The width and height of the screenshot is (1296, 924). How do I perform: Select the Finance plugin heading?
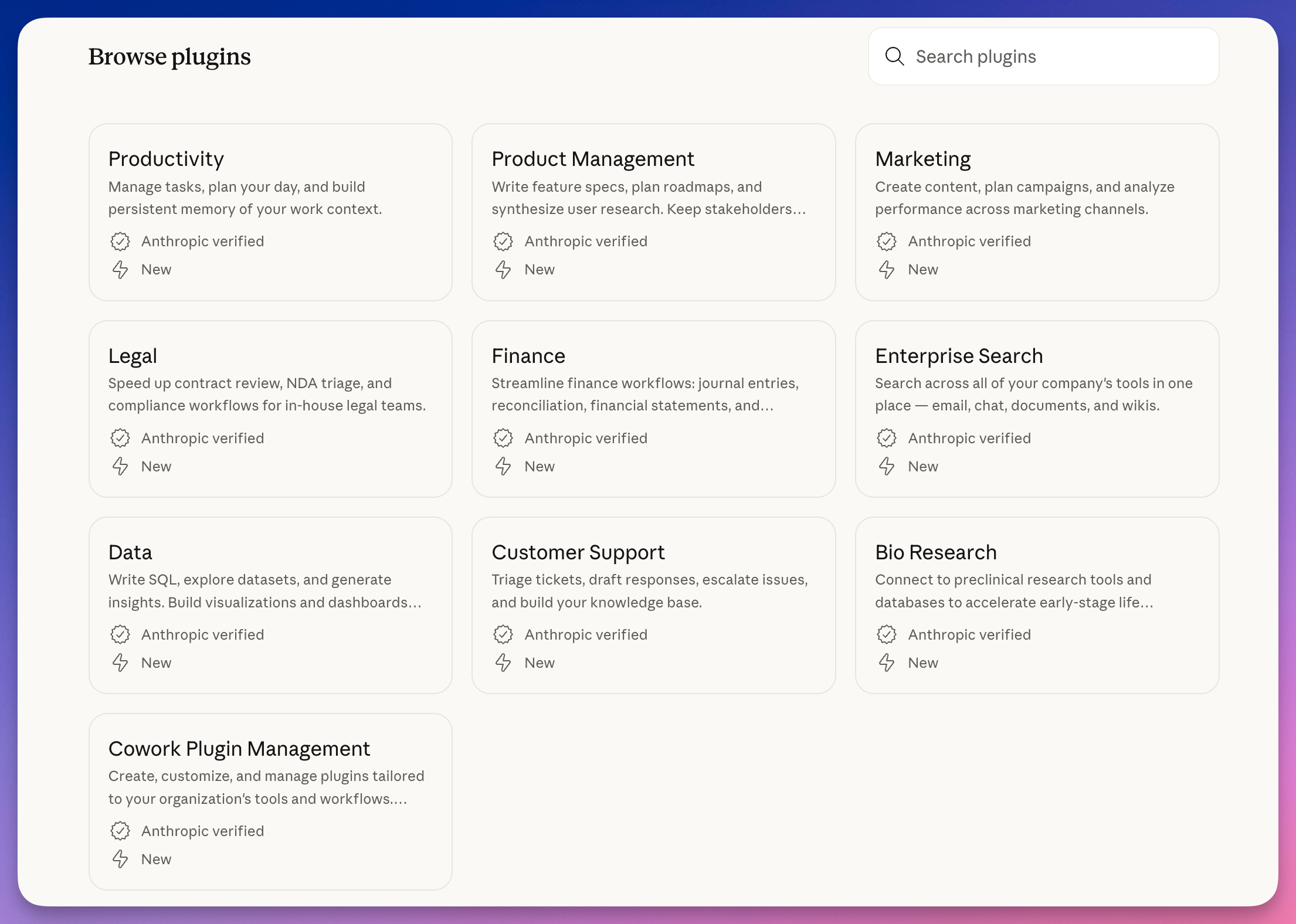528,356
